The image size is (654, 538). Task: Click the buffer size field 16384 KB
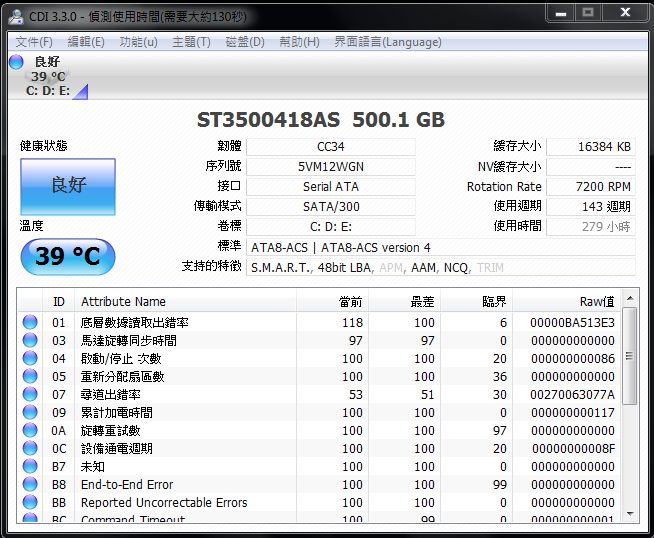(x=591, y=147)
